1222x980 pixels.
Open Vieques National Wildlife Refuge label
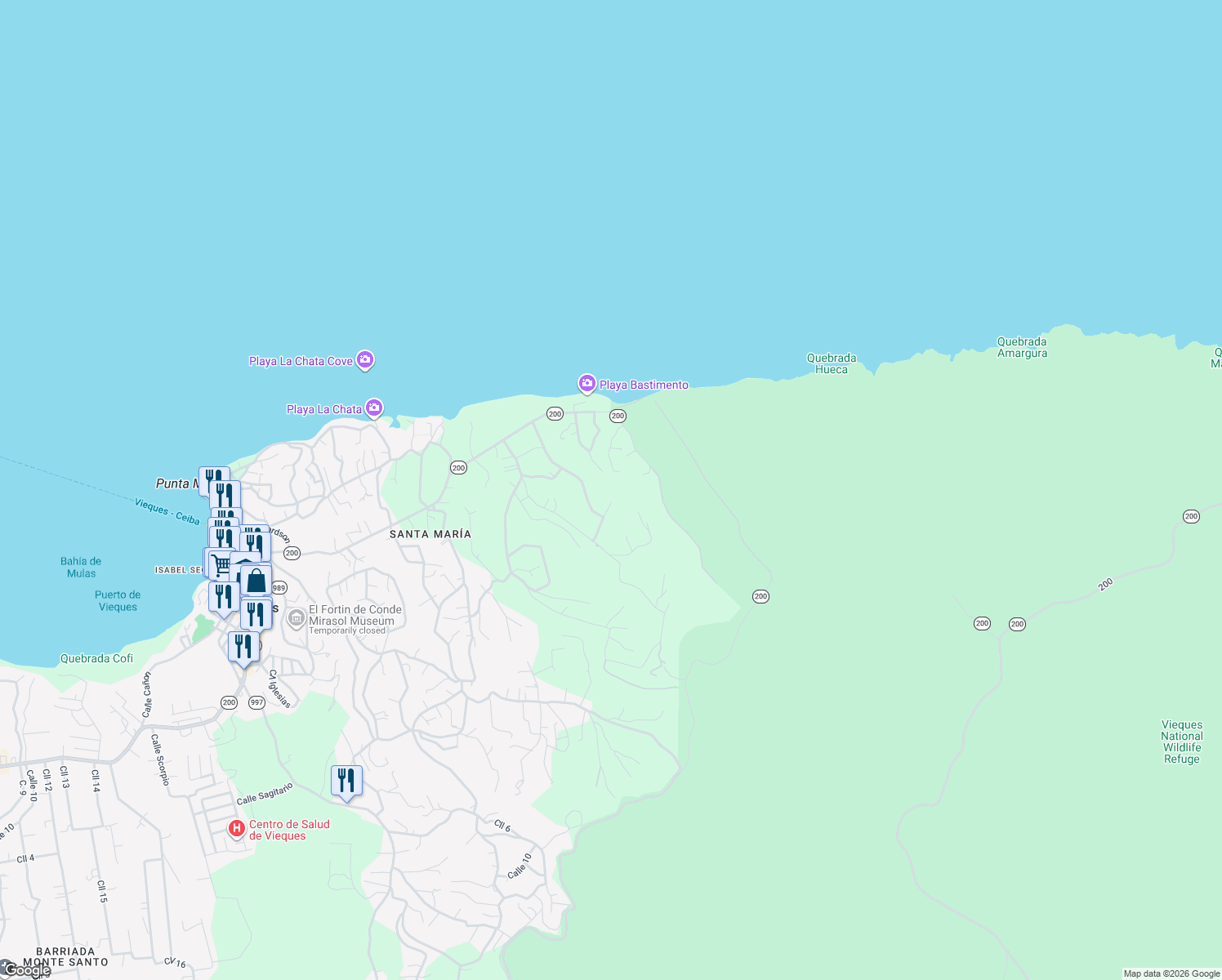click(1182, 742)
